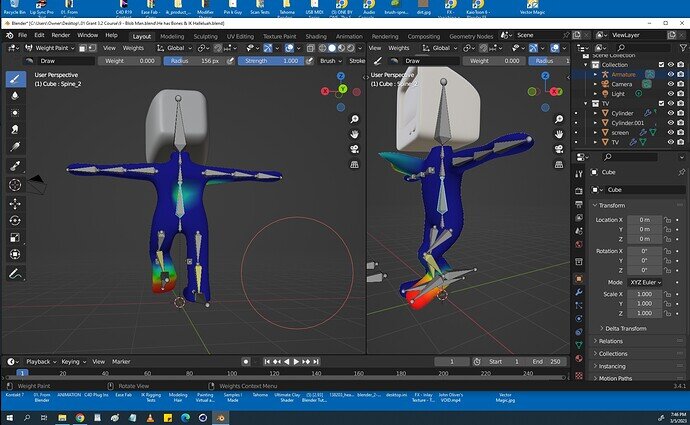Switch to the Modeling workspace tab
Viewport: 690px width, 425px height.
[x=172, y=37]
